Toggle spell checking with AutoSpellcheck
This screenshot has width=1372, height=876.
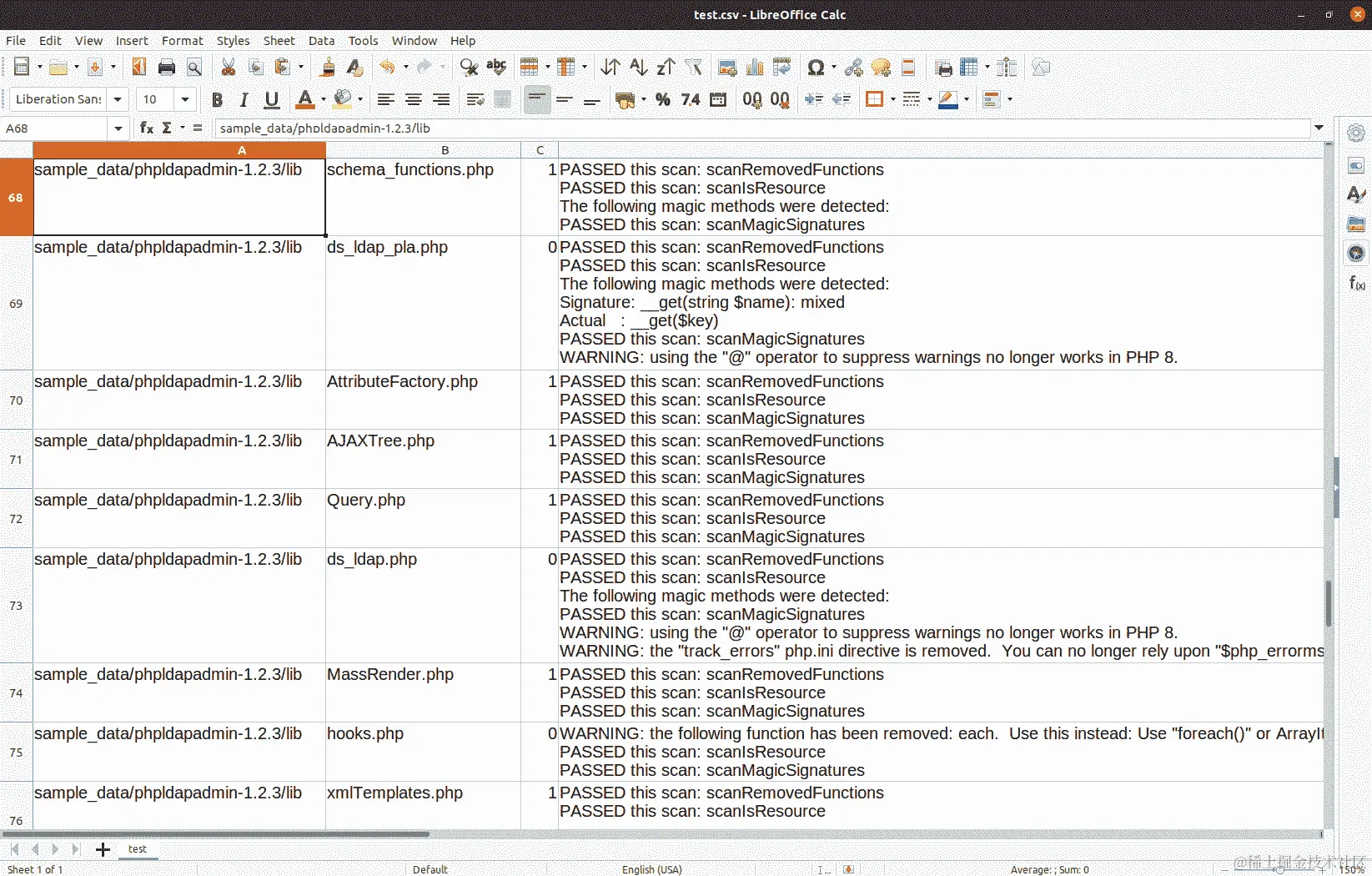tap(496, 68)
